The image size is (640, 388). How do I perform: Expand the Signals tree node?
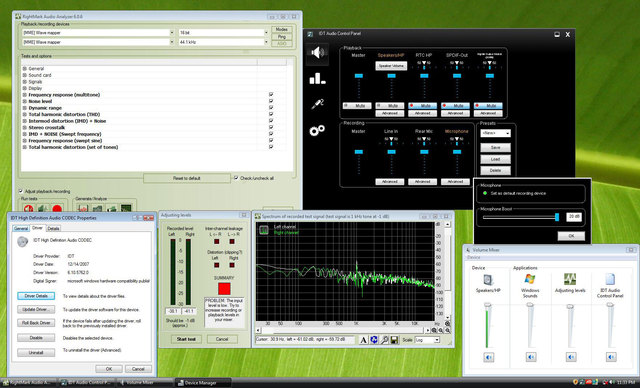tap(24, 82)
